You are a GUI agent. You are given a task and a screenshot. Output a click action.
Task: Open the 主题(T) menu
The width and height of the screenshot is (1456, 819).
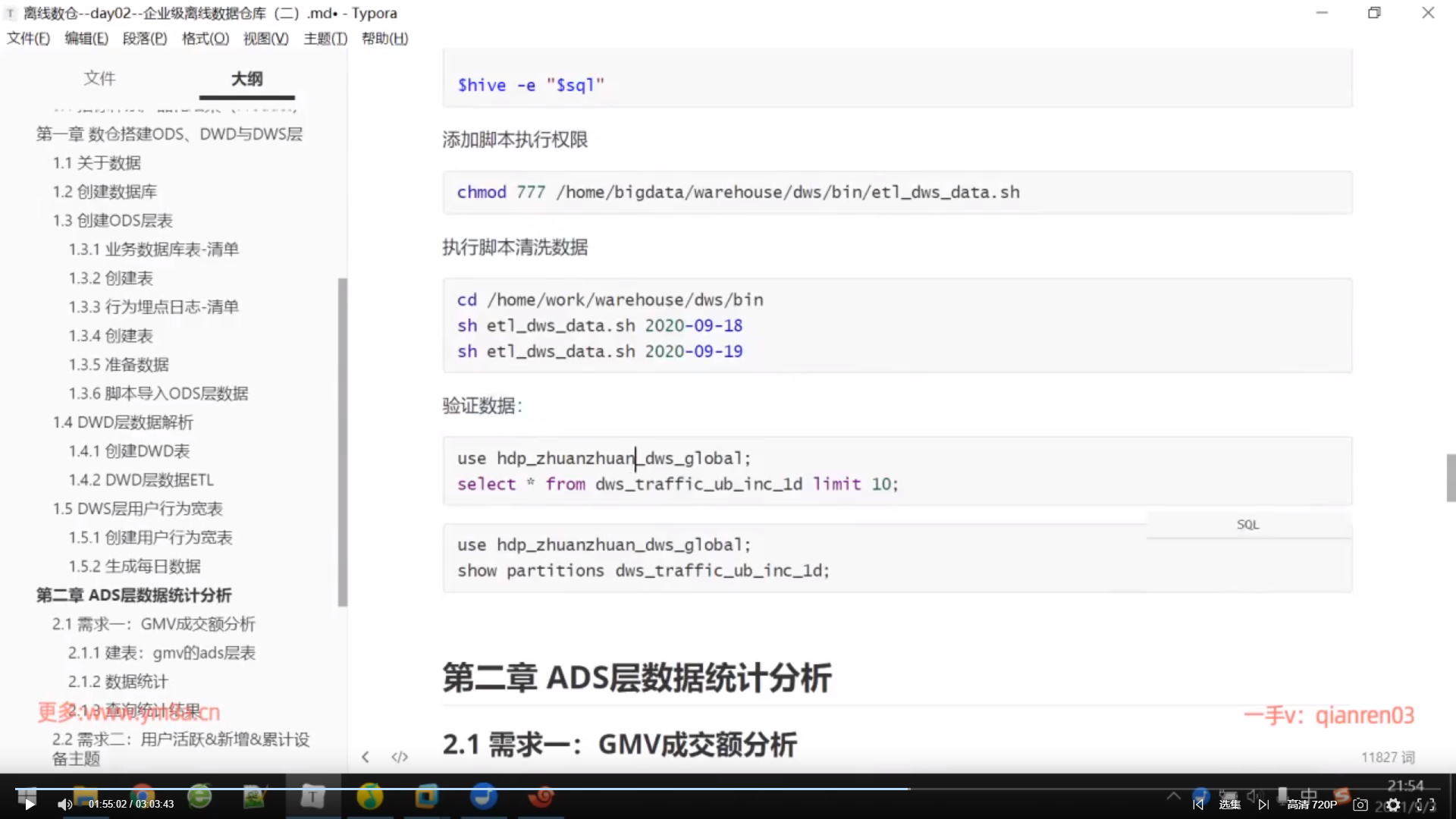325,39
